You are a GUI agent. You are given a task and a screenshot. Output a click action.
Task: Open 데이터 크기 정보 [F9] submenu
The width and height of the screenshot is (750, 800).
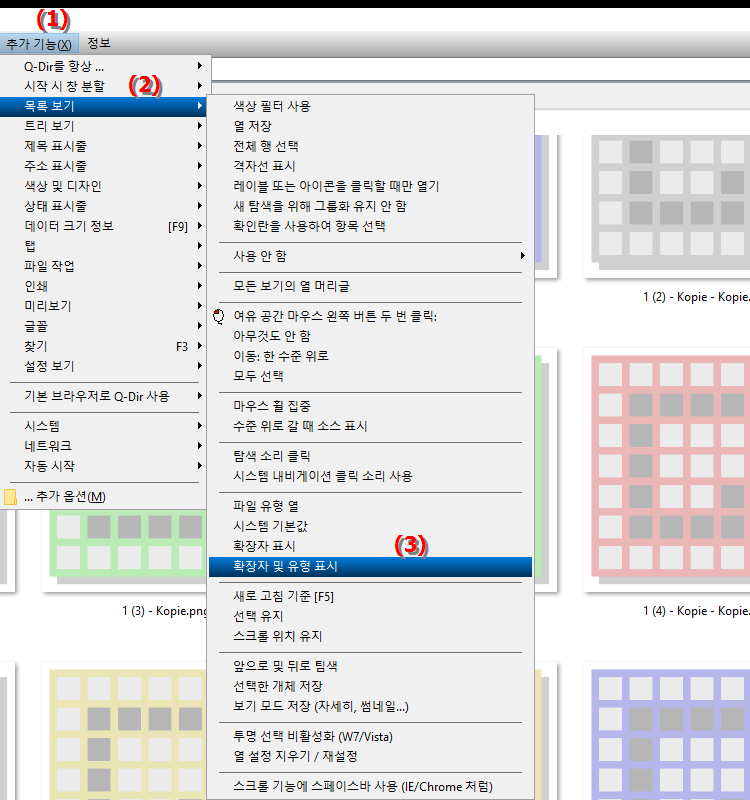point(104,226)
